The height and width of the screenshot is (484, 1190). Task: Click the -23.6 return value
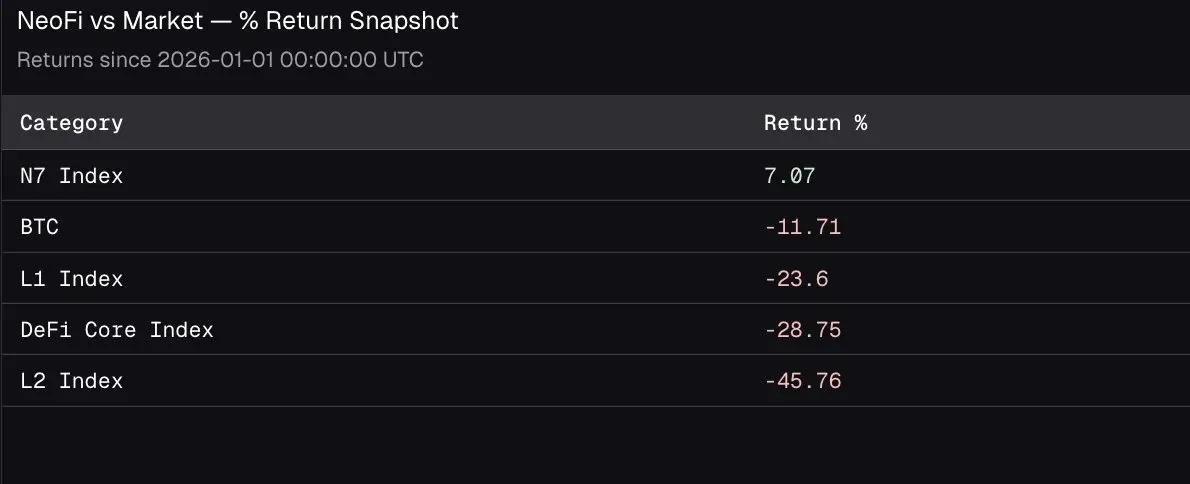(796, 279)
